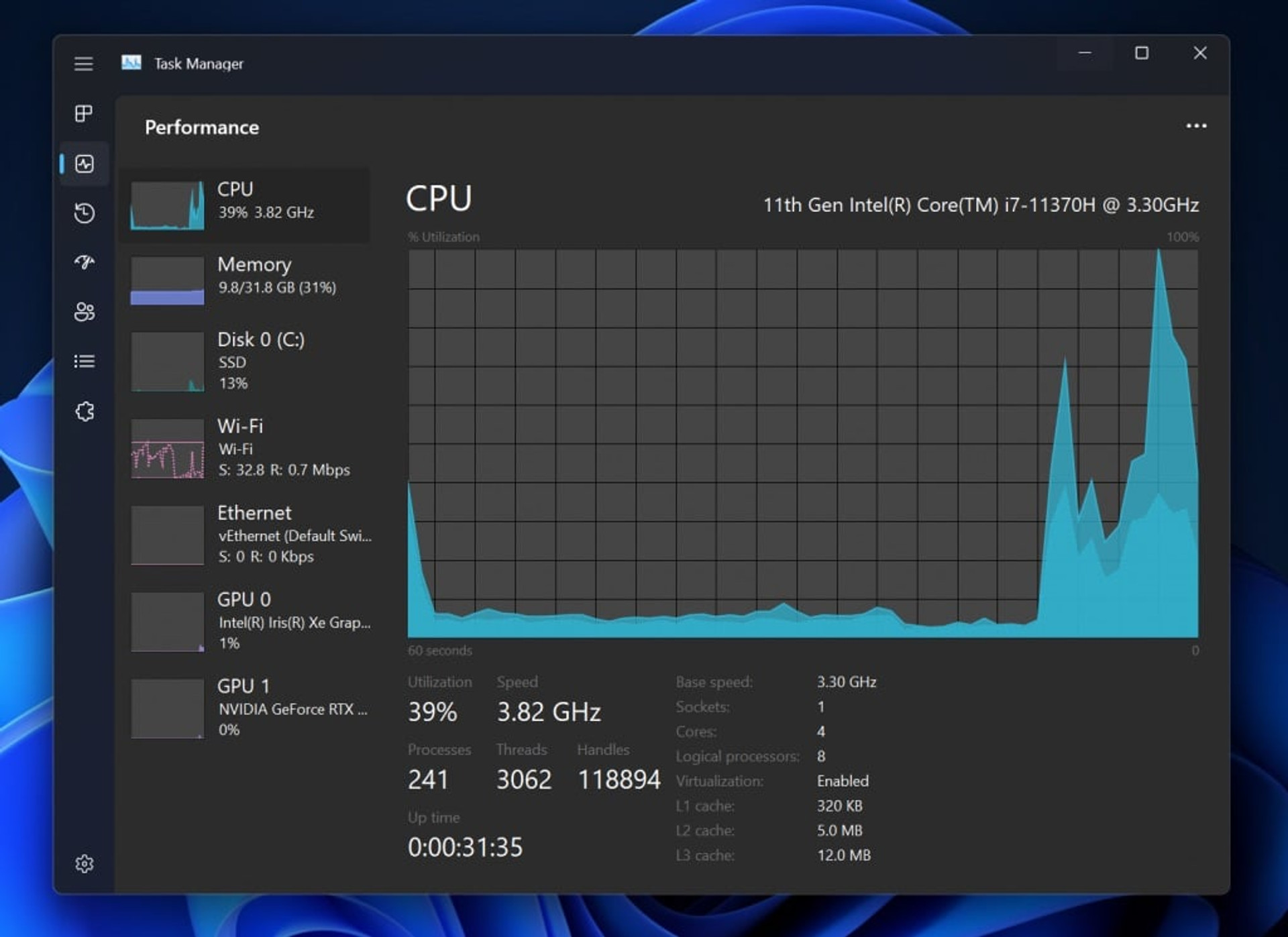The width and height of the screenshot is (1288, 937).
Task: Click the Memory mini graph thumbnail
Action: (x=167, y=280)
